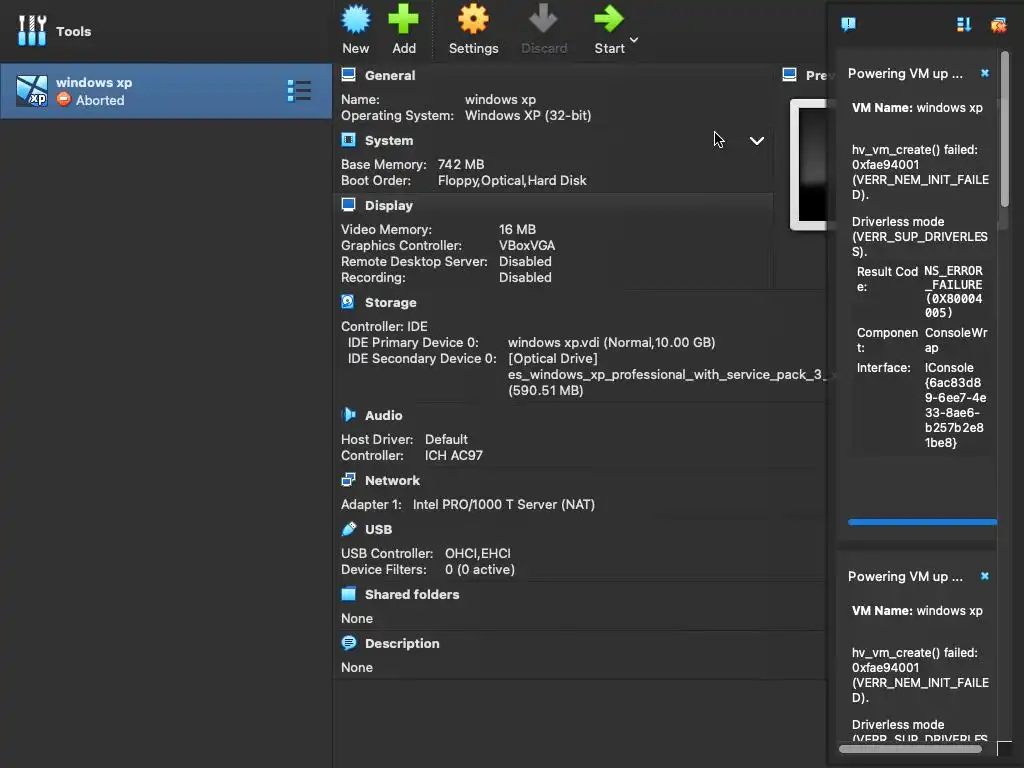Dismiss the first Powering VM up notification
The image size is (1024, 768).
tap(985, 73)
